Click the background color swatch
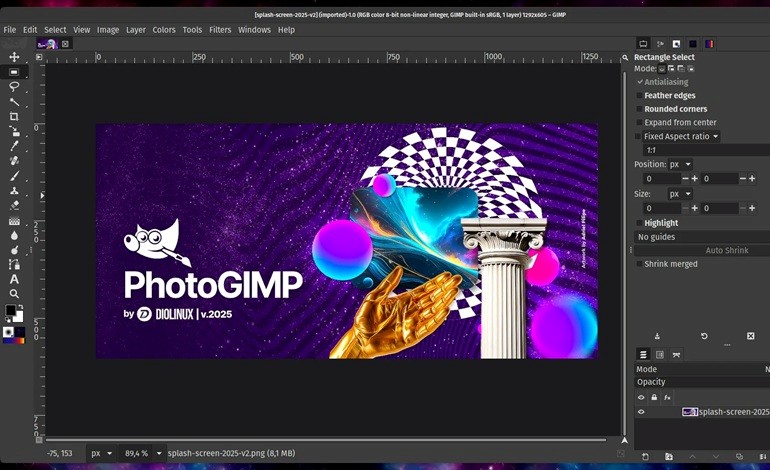Image resolution: width=770 pixels, height=470 pixels. click(x=19, y=317)
